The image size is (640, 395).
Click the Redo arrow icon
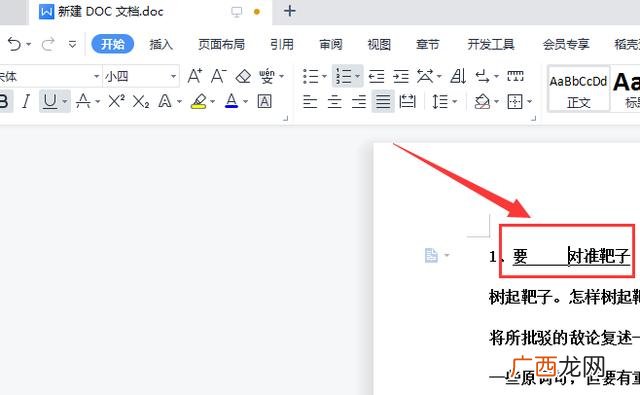click(x=48, y=44)
